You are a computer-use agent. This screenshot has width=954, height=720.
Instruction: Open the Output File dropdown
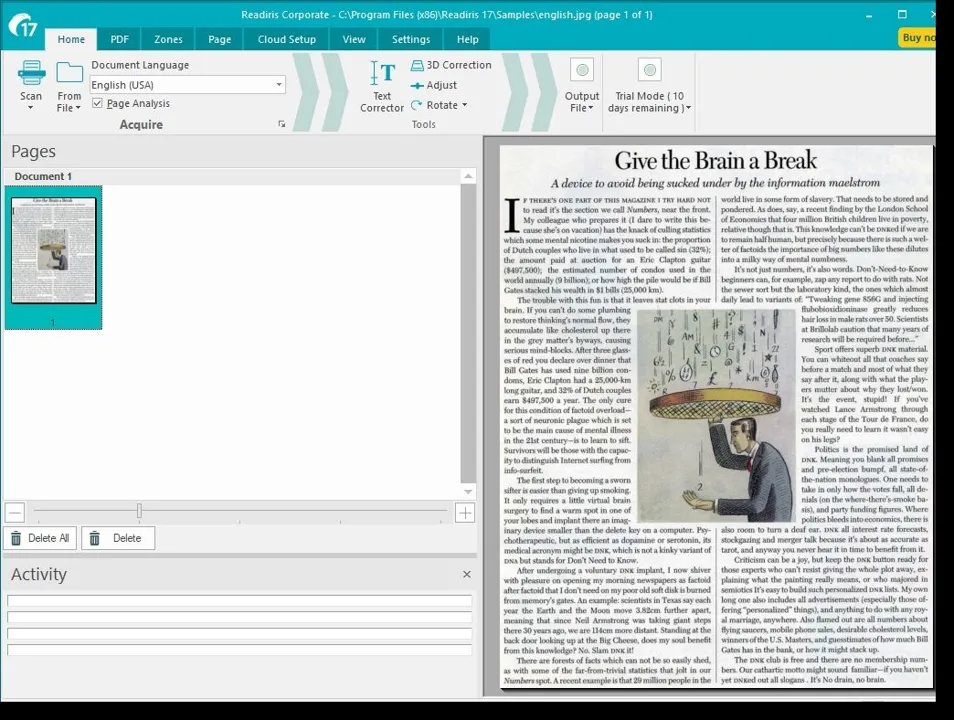pyautogui.click(x=591, y=108)
